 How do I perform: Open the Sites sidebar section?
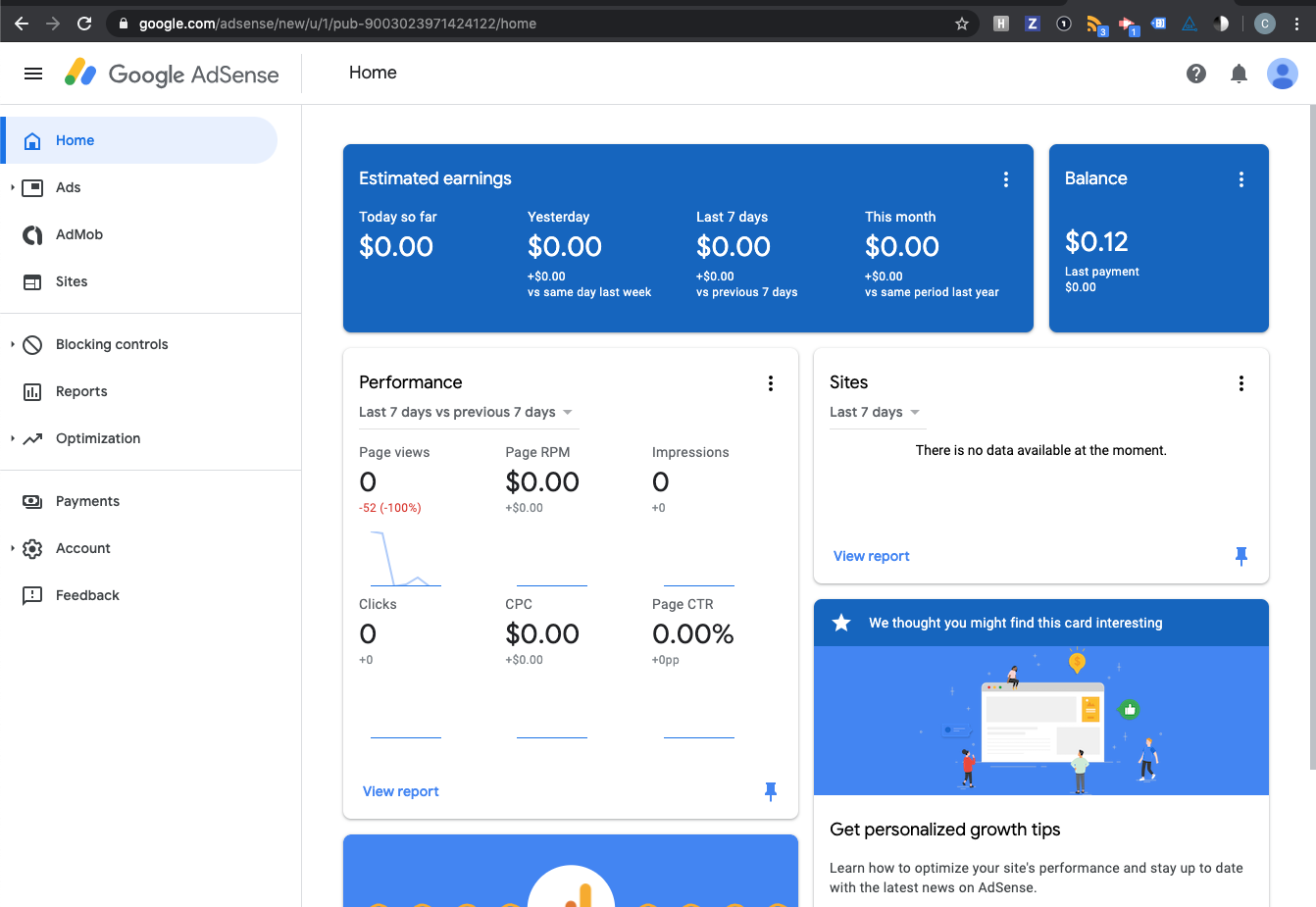[72, 281]
